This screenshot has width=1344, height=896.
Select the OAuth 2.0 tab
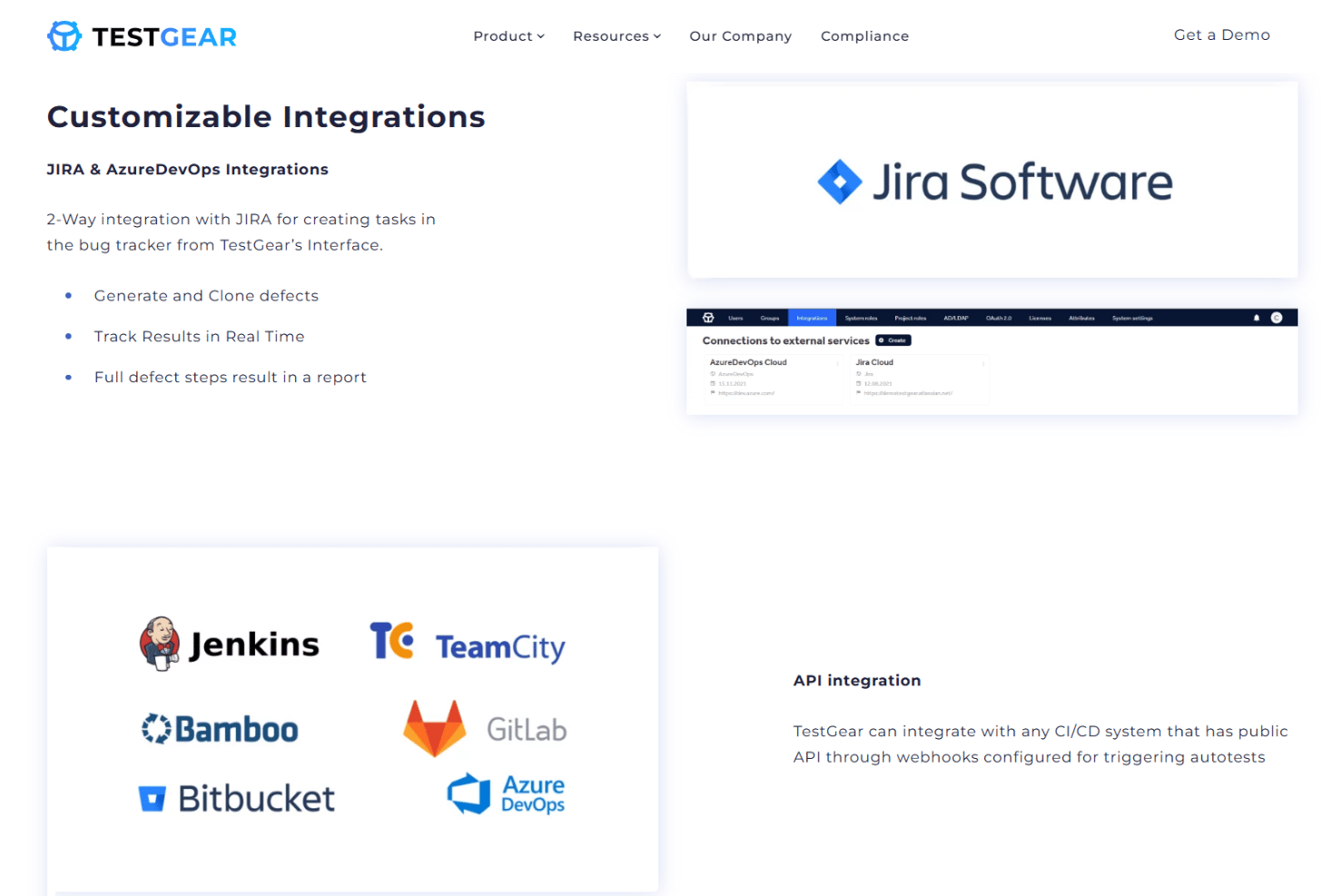999,318
